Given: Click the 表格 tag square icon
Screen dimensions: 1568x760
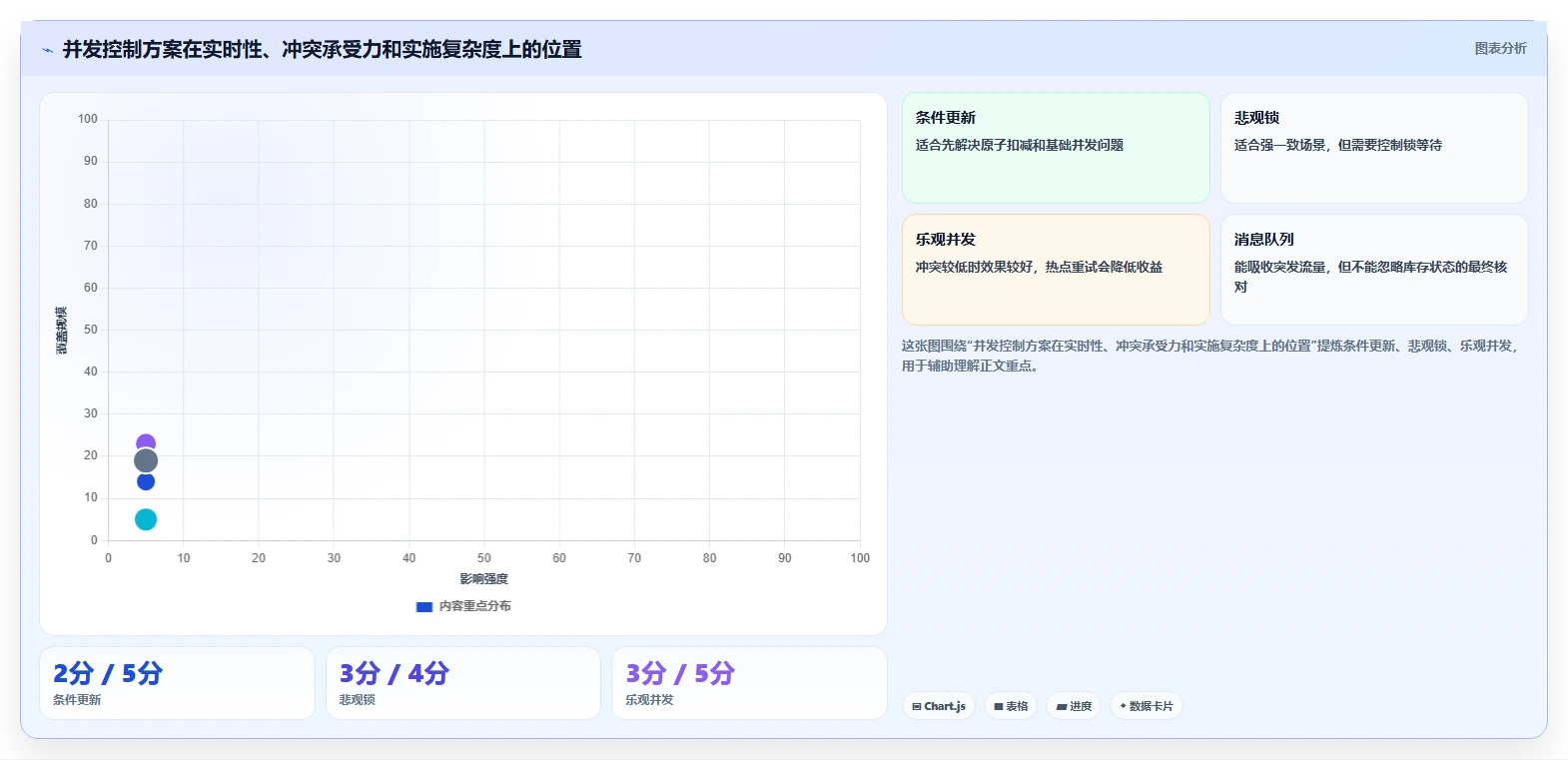Looking at the screenshot, I should tap(999, 706).
